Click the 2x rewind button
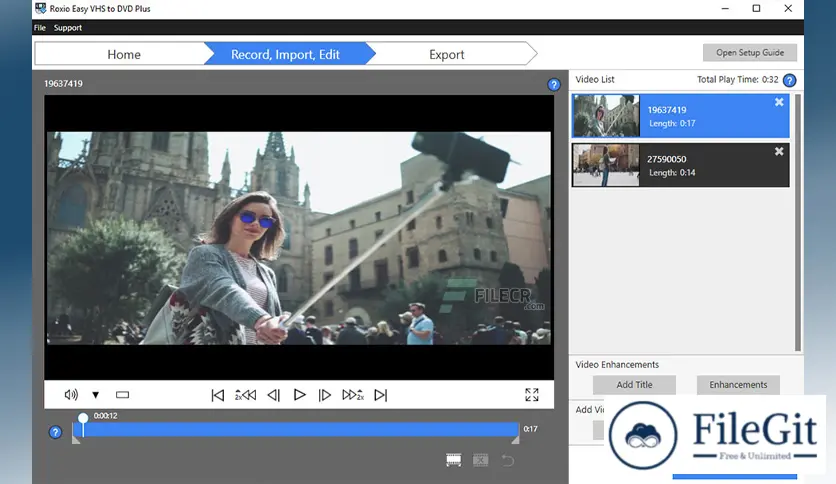The width and height of the screenshot is (836, 484). (245, 395)
